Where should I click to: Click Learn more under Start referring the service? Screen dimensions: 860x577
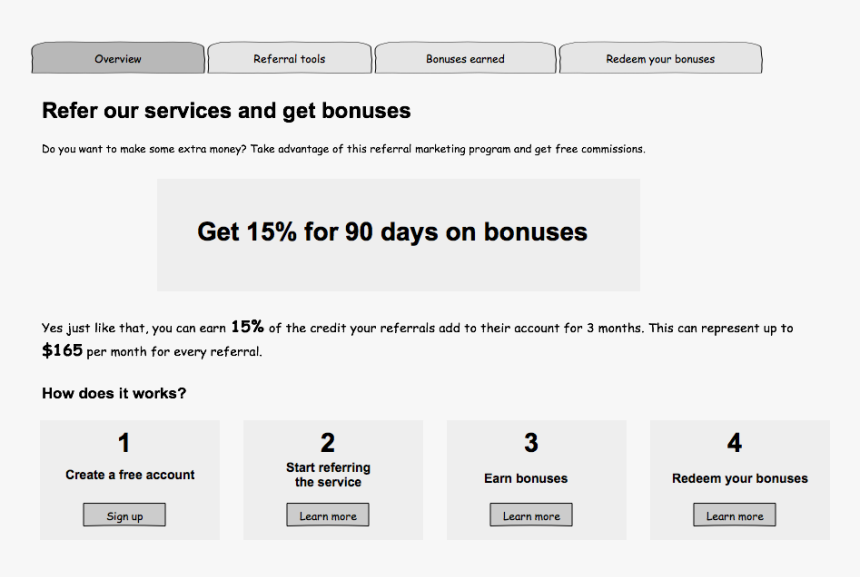328,516
